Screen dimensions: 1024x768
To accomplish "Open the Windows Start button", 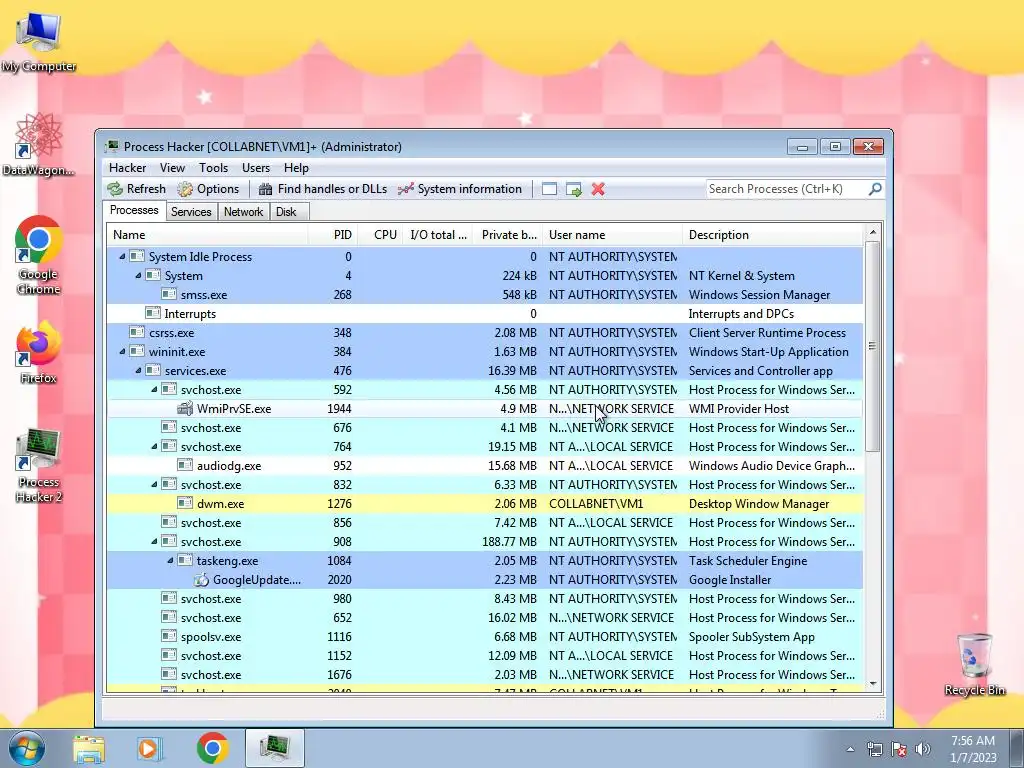I will point(27,748).
